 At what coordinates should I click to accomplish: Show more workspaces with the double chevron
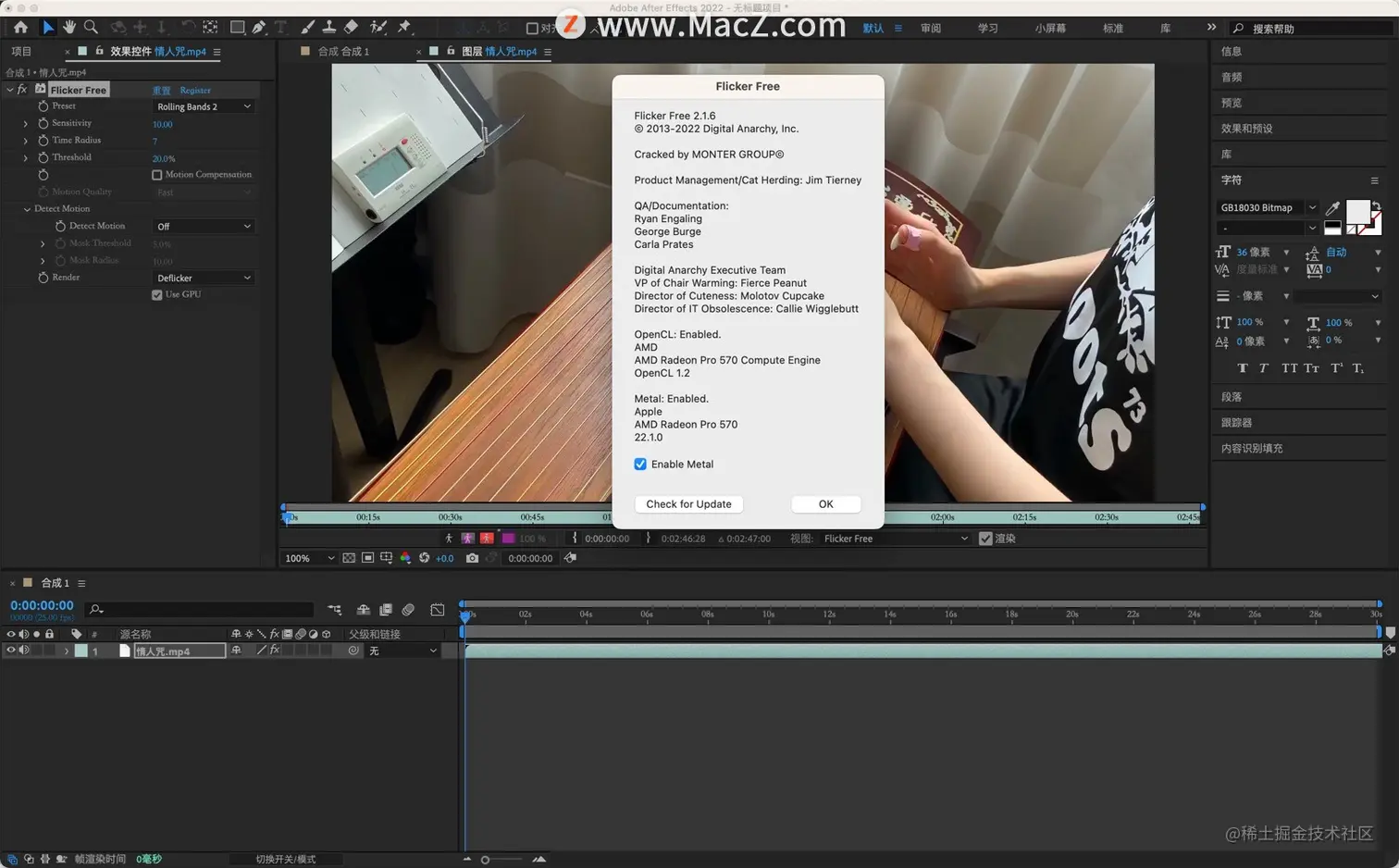tap(1211, 28)
